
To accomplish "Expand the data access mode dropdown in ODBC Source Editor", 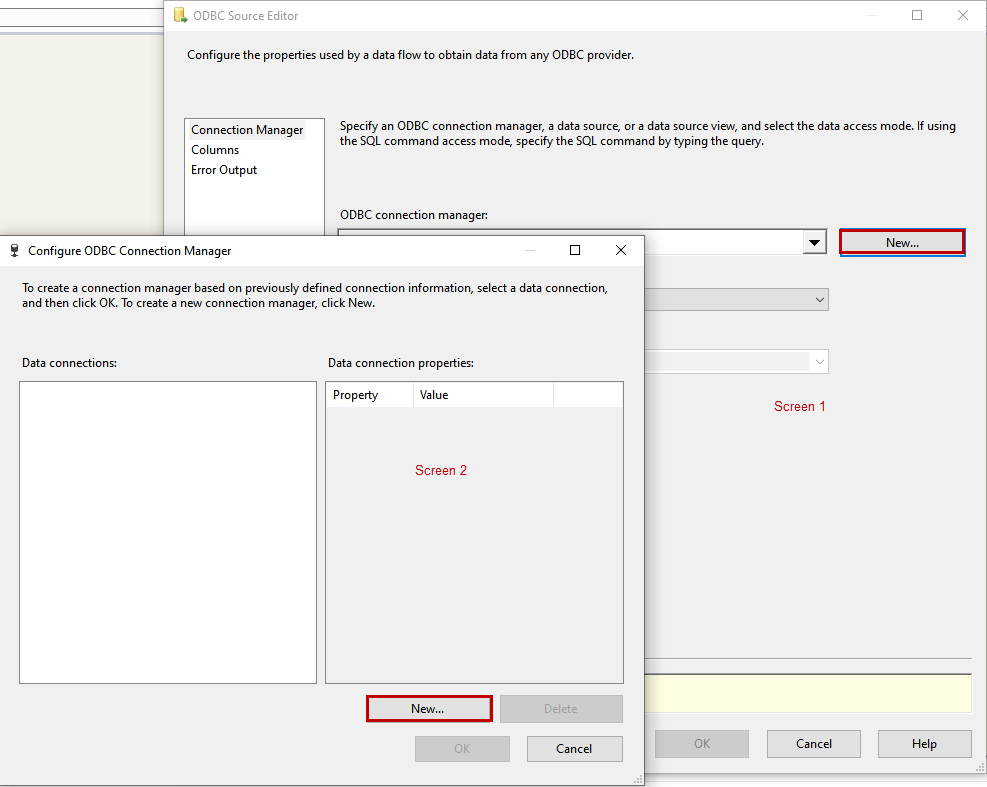I will click(x=820, y=300).
